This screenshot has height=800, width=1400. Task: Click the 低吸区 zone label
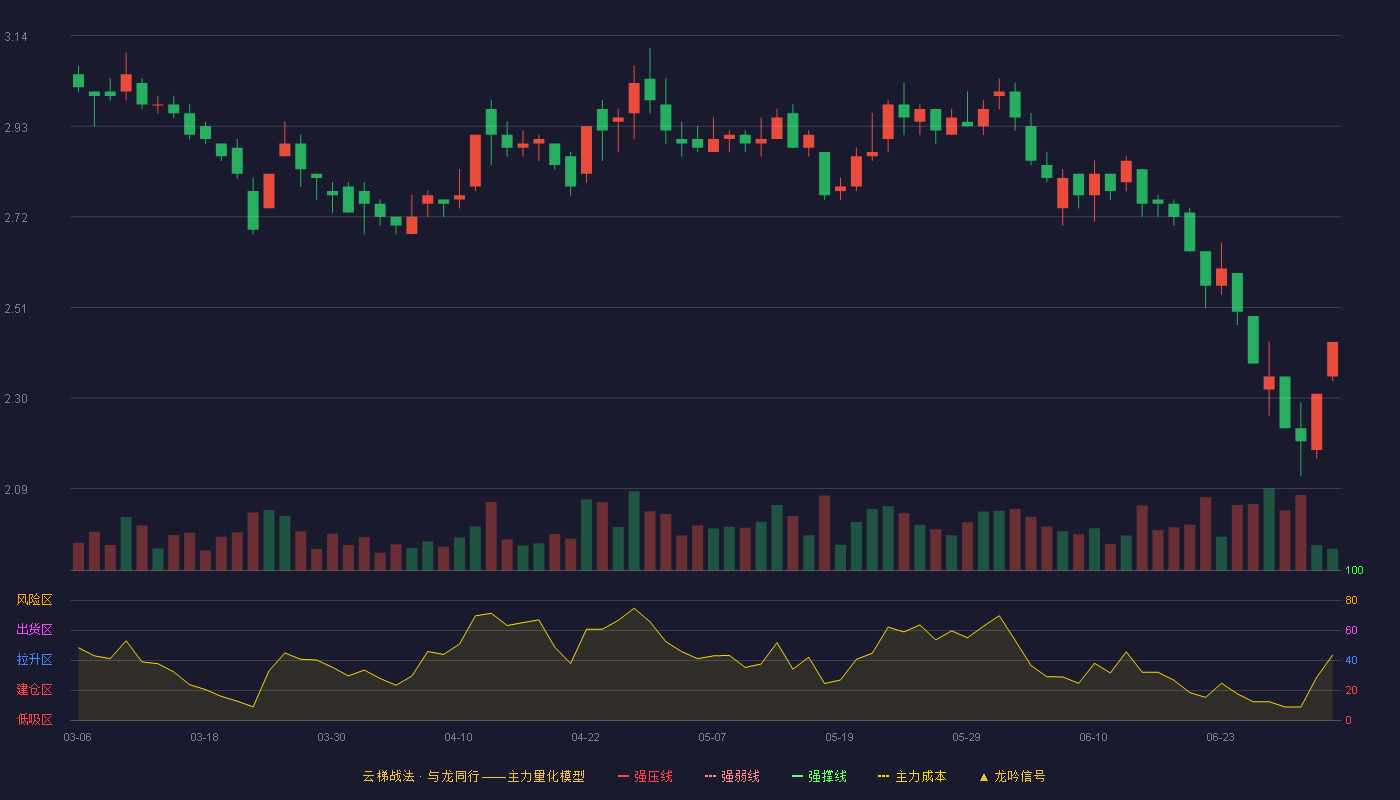[34, 719]
